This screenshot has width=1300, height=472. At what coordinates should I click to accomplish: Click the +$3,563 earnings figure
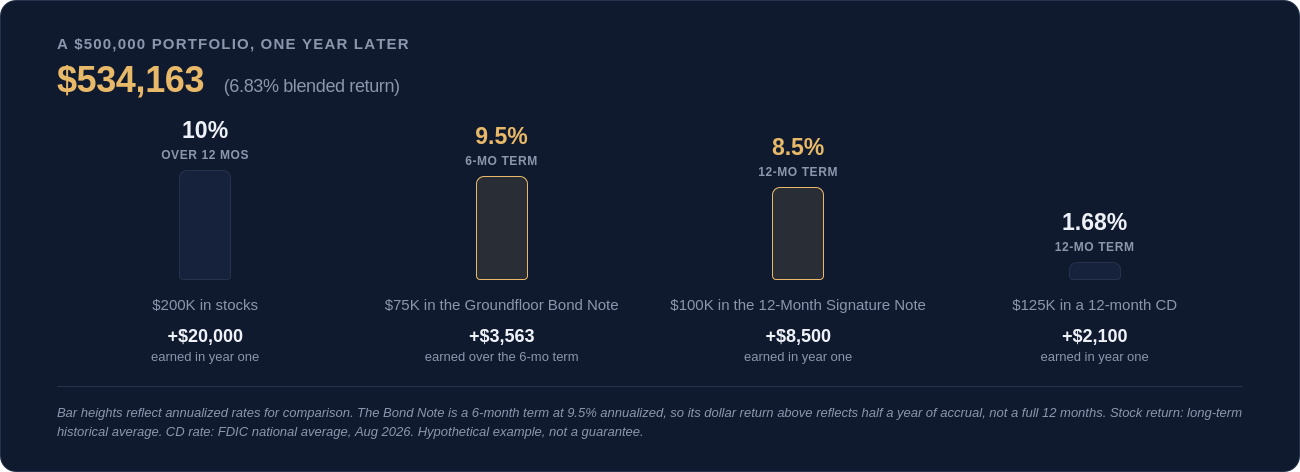(x=502, y=336)
